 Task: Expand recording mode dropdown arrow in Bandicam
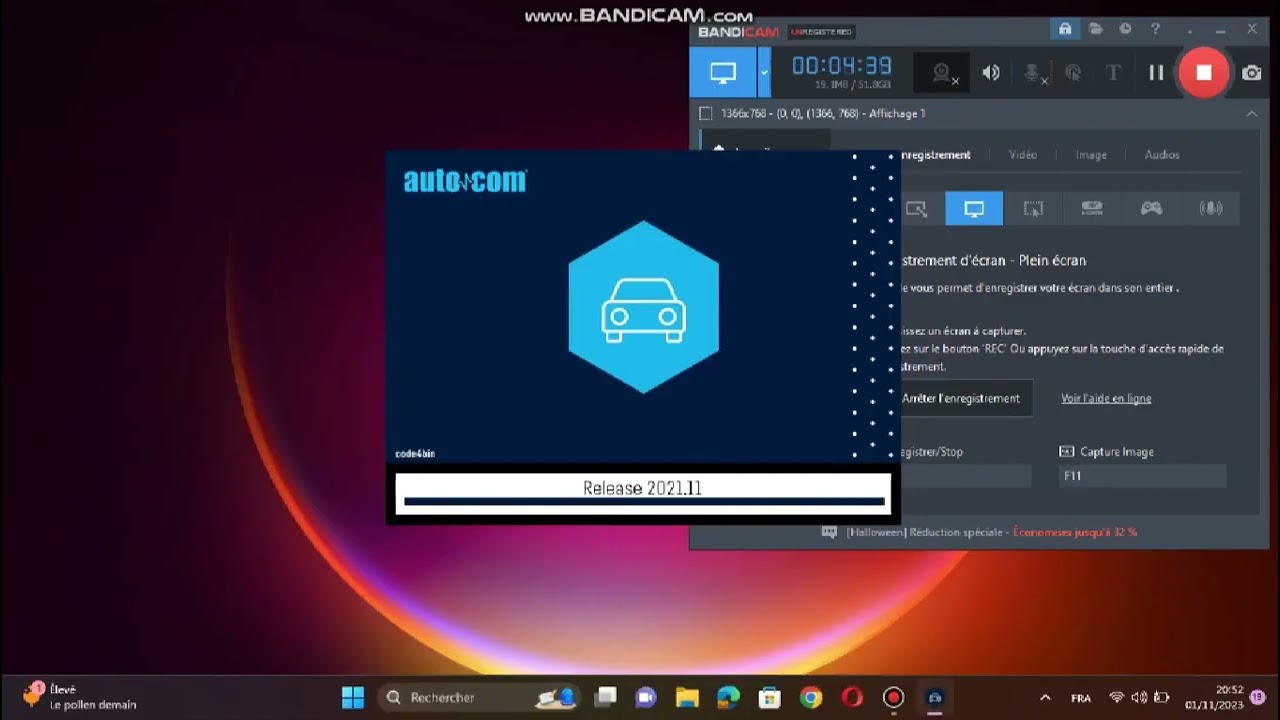coord(764,72)
